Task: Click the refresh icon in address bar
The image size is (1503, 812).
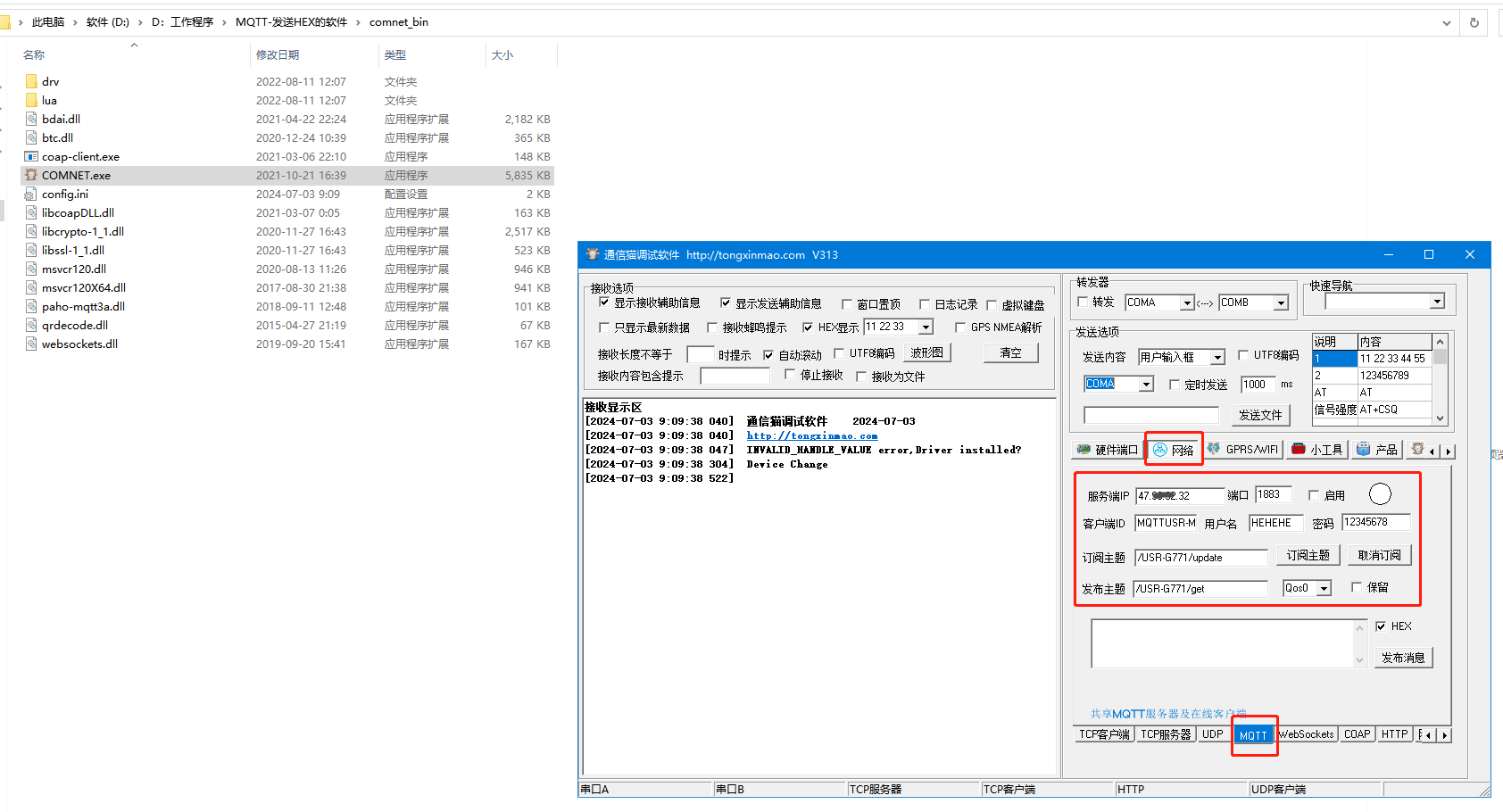Action: [x=1474, y=22]
